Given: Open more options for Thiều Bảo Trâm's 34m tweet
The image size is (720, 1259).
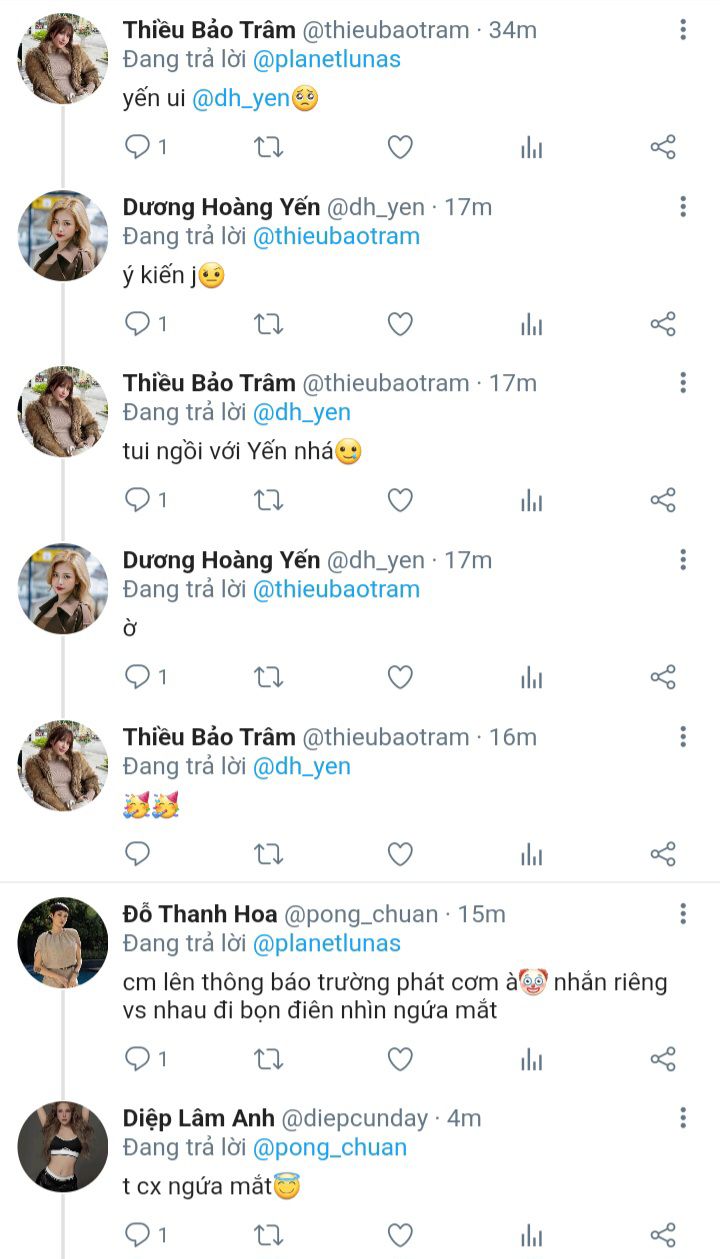Looking at the screenshot, I should tap(683, 30).
